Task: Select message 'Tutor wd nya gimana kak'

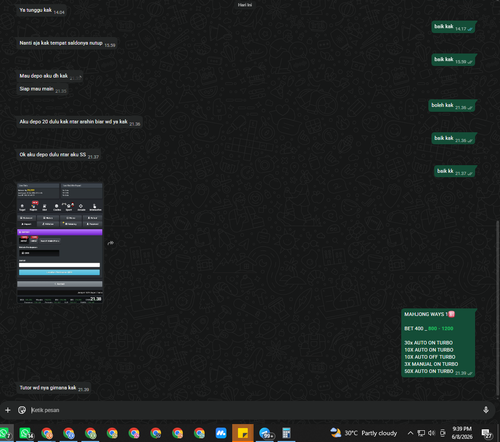Action: click(54, 388)
